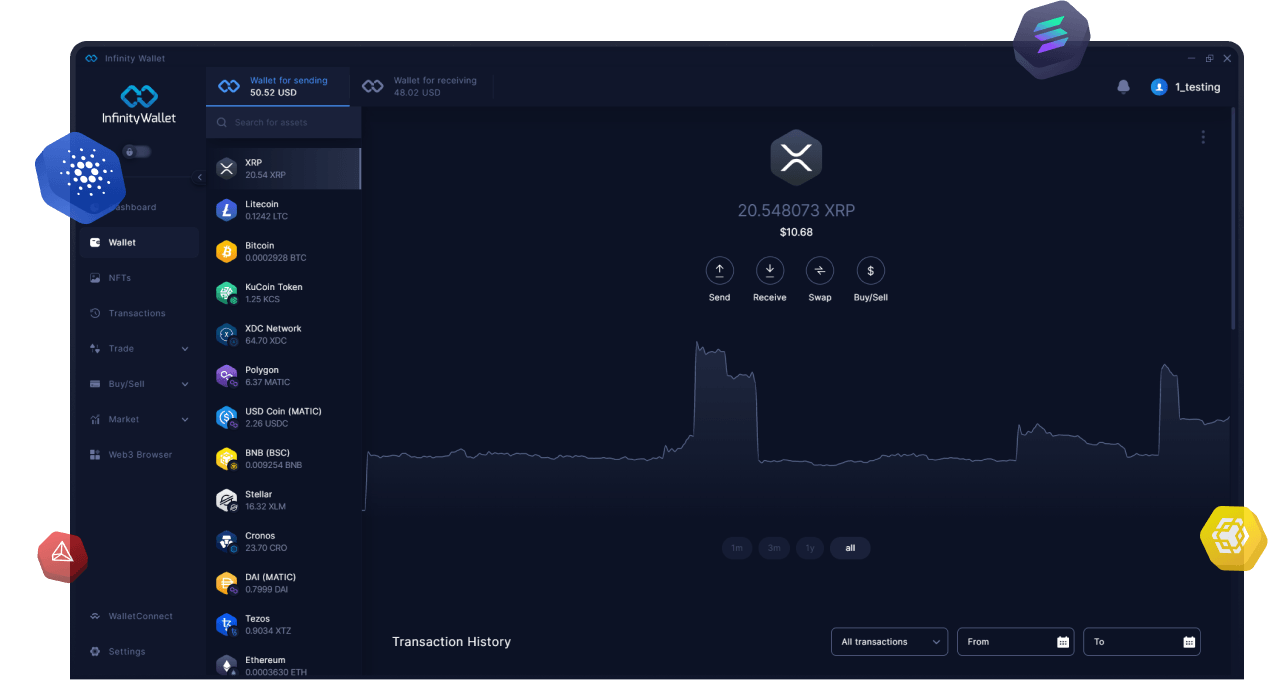Select the all chart range
This screenshot has height=680, width=1268.
tap(850, 548)
